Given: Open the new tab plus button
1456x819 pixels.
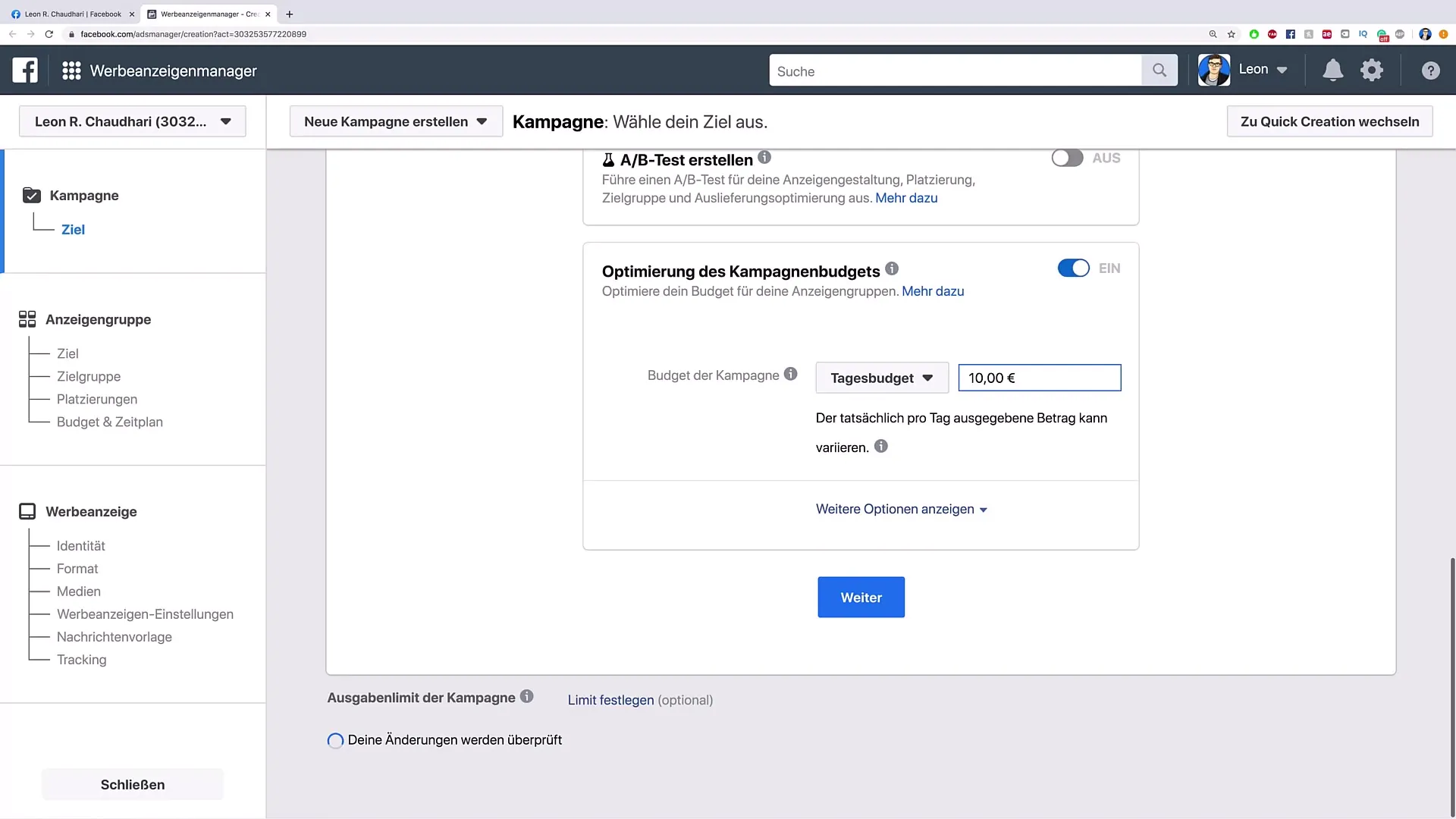Looking at the screenshot, I should click(x=289, y=14).
